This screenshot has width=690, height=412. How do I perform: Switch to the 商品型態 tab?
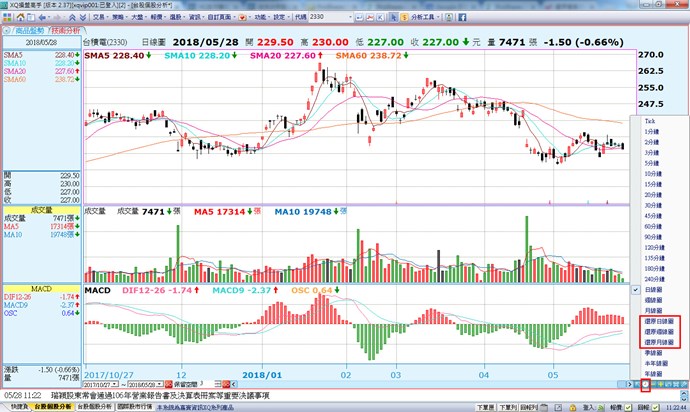(x=22, y=31)
